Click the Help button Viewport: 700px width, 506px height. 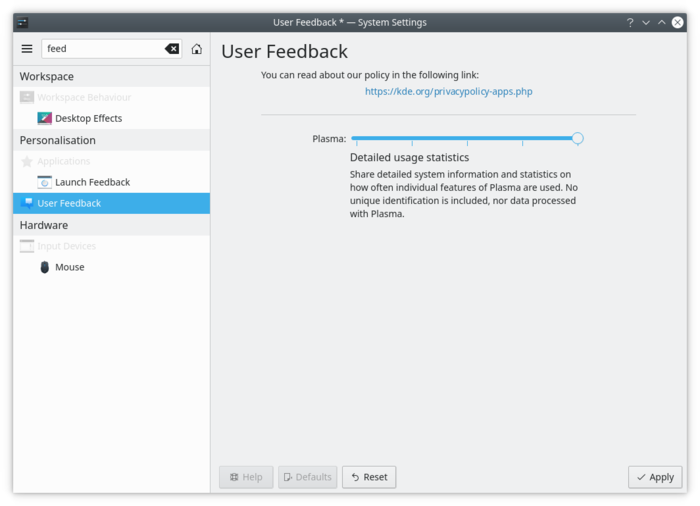246,477
